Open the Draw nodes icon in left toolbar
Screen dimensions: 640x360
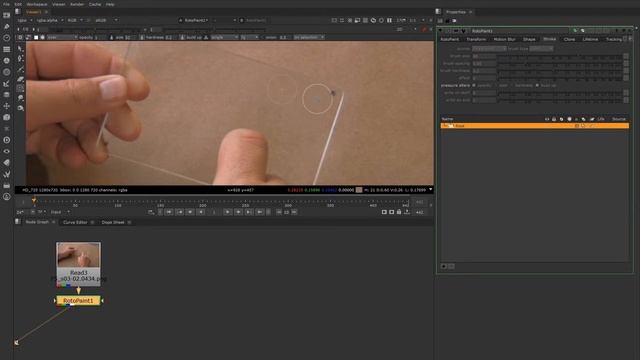pos(7,27)
